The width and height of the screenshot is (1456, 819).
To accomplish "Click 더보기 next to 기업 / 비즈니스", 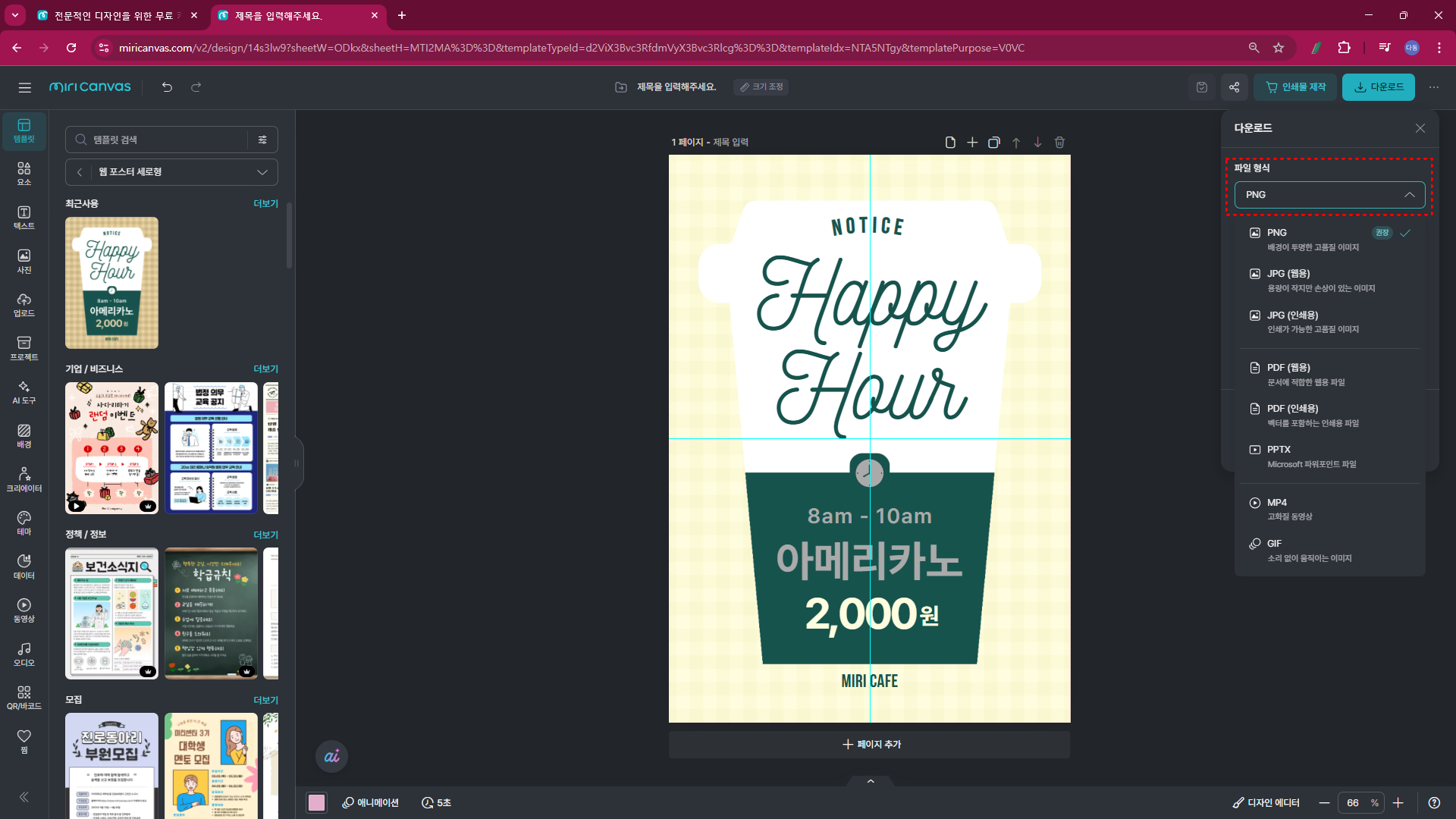I will pos(265,369).
